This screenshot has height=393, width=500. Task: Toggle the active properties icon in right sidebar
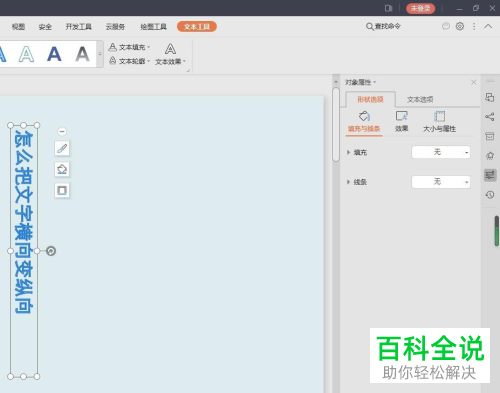pos(490,175)
